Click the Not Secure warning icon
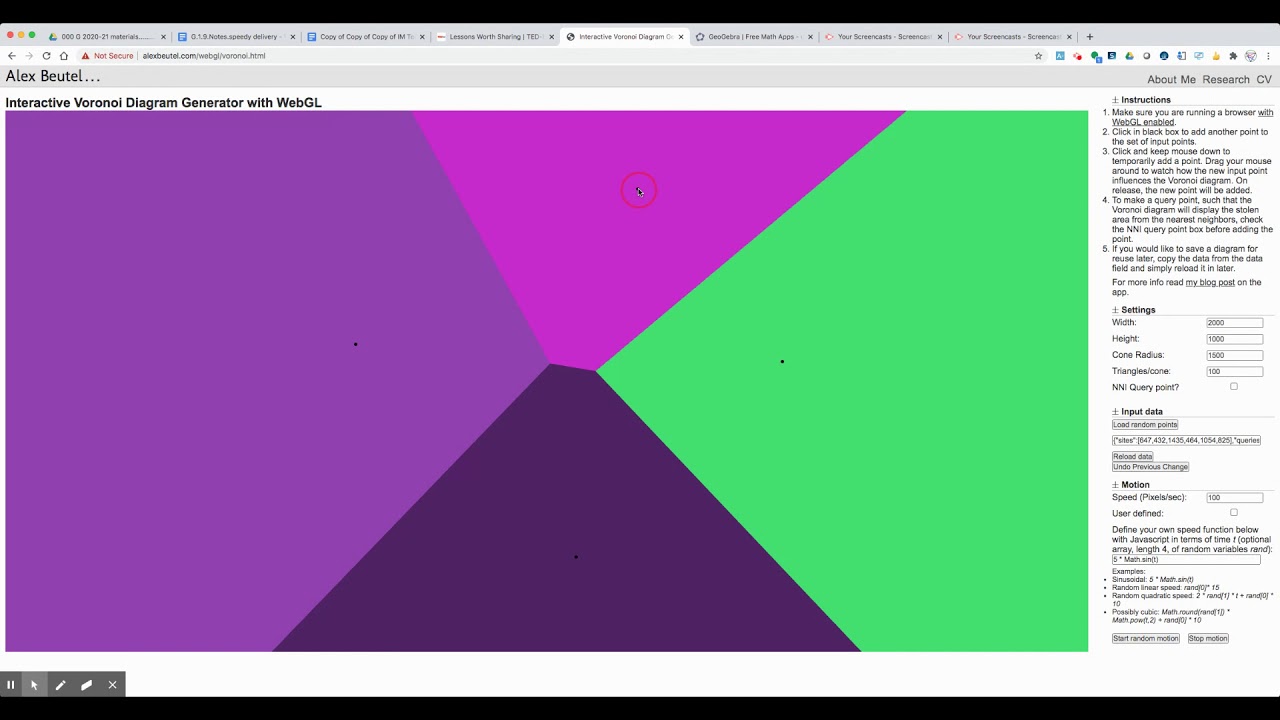Screen dimensions: 1280x720 pos(86,56)
